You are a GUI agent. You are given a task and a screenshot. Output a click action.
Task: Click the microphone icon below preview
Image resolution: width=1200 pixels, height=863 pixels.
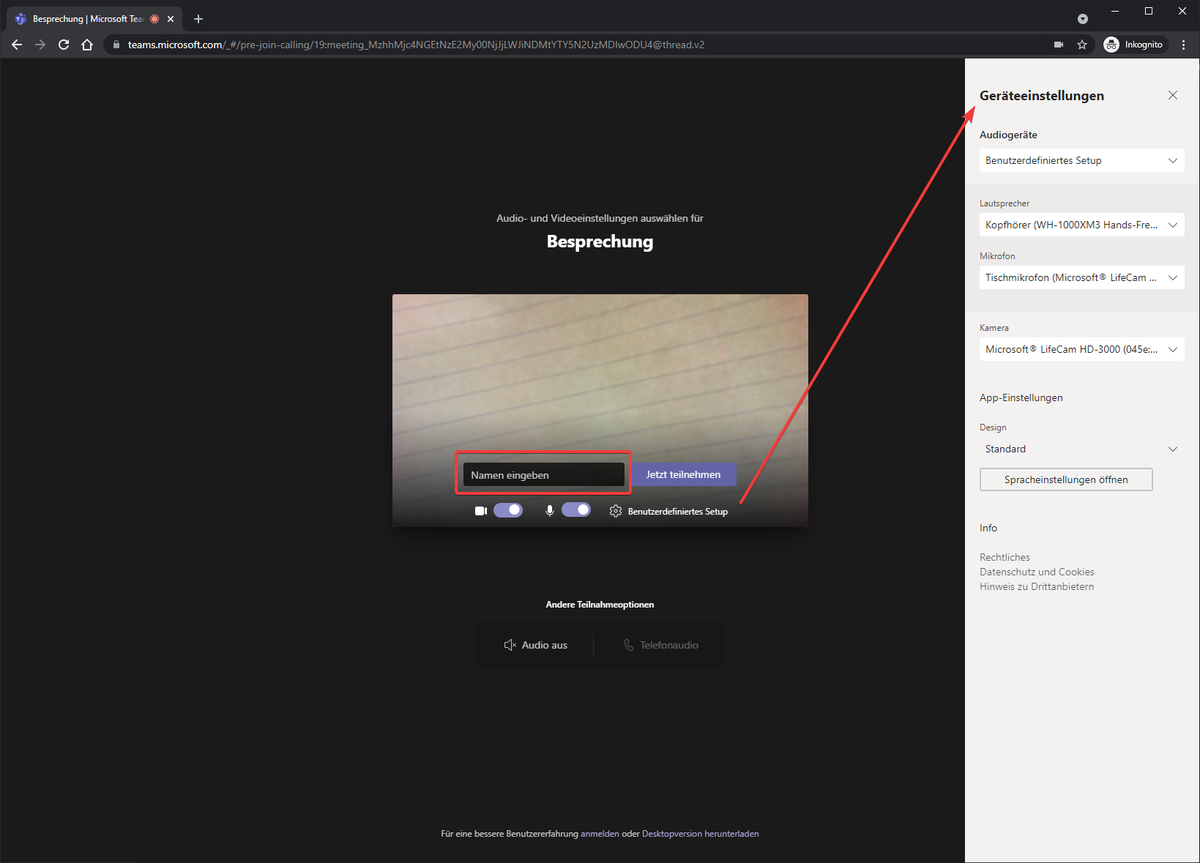pyautogui.click(x=549, y=510)
